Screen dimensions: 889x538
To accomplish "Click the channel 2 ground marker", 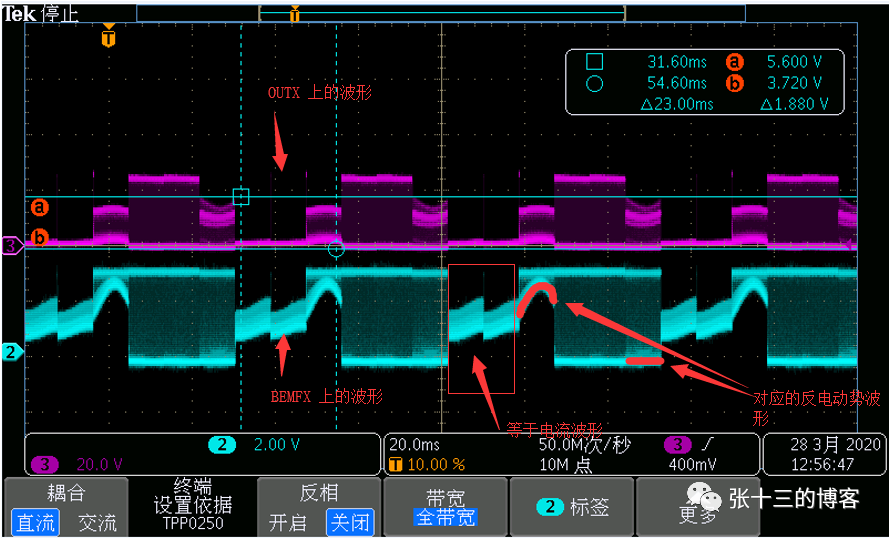I will (x=12, y=352).
